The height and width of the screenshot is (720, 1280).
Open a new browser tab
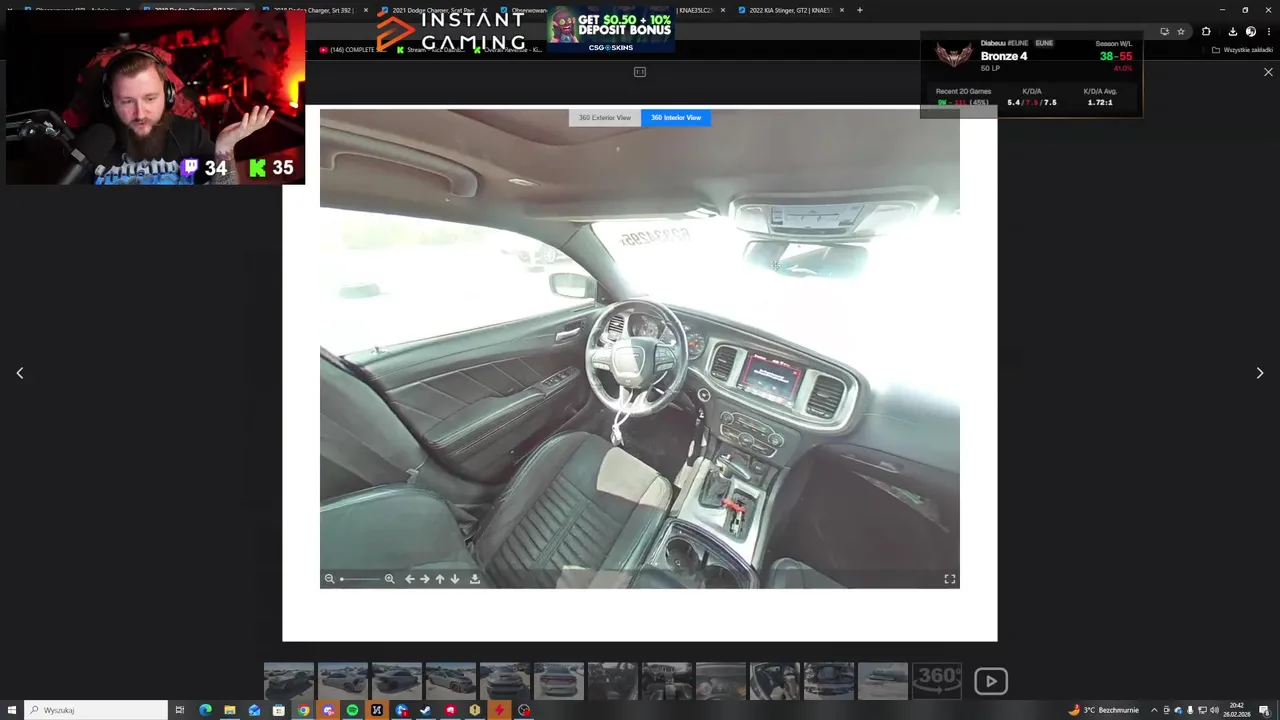point(860,10)
